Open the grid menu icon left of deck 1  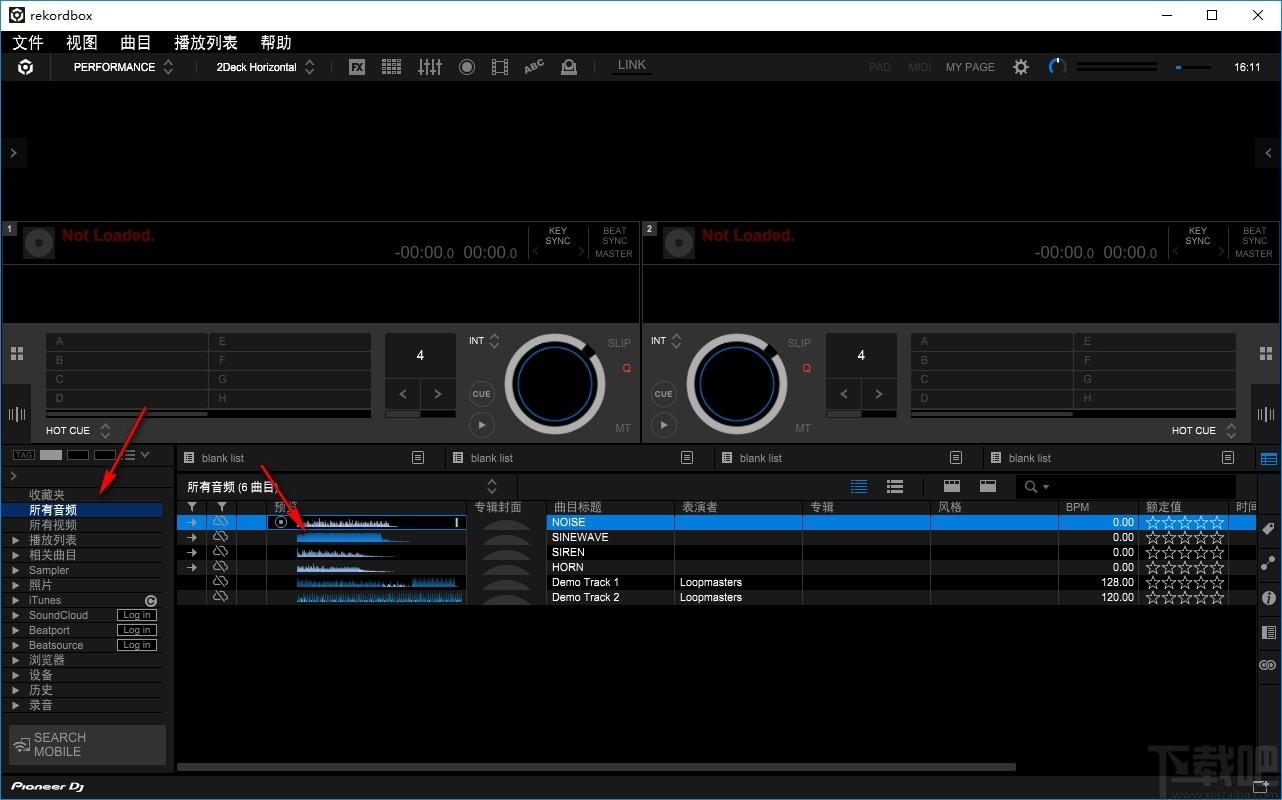tap(17, 354)
